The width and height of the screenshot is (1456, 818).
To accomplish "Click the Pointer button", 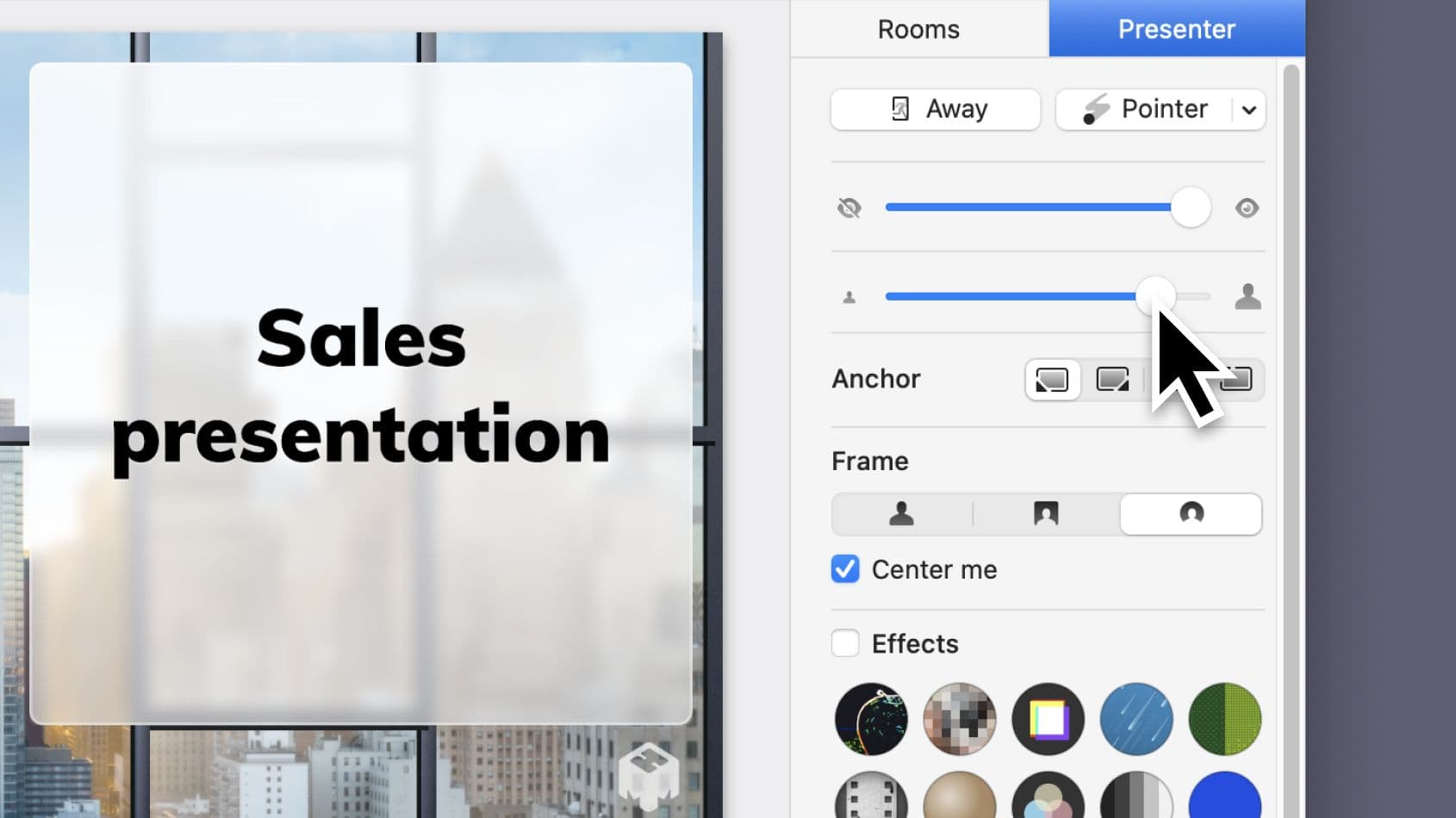I will coord(1146,109).
